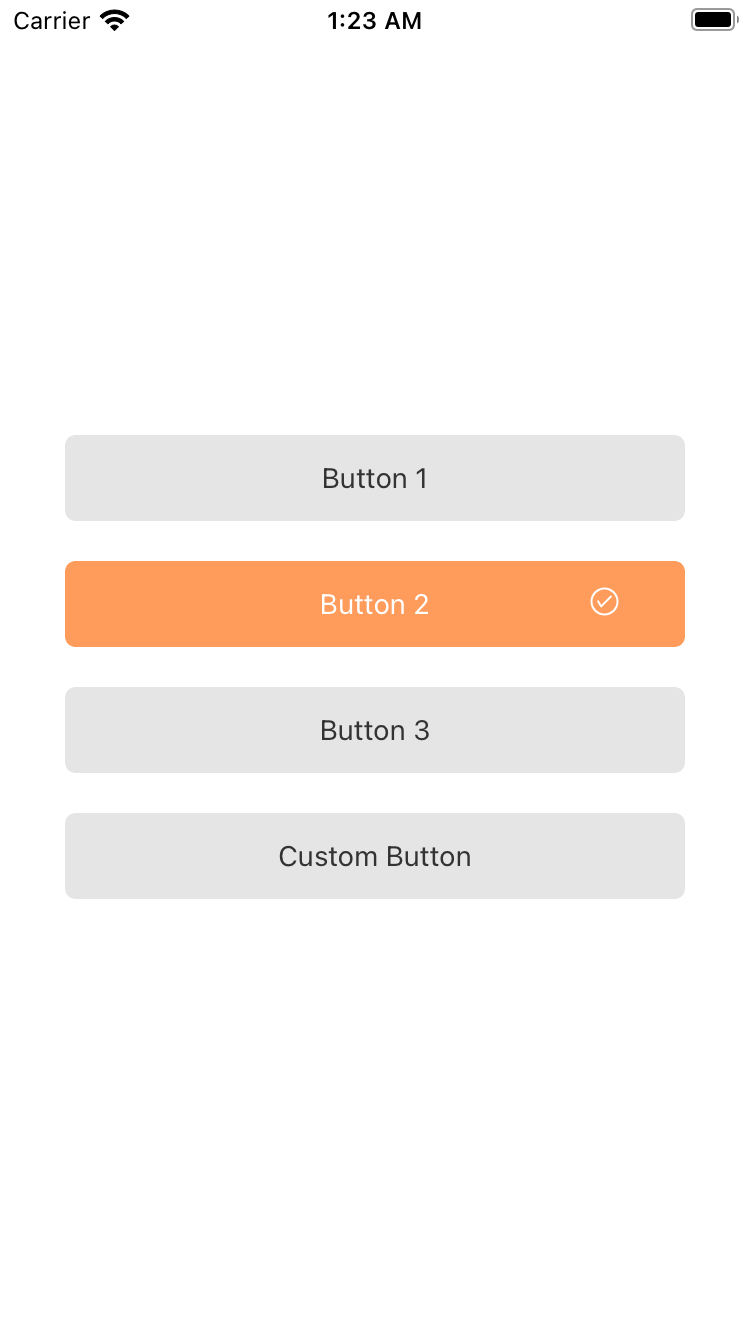Select Button 1 to mark it active
This screenshot has width=750, height=1334.
375,478
